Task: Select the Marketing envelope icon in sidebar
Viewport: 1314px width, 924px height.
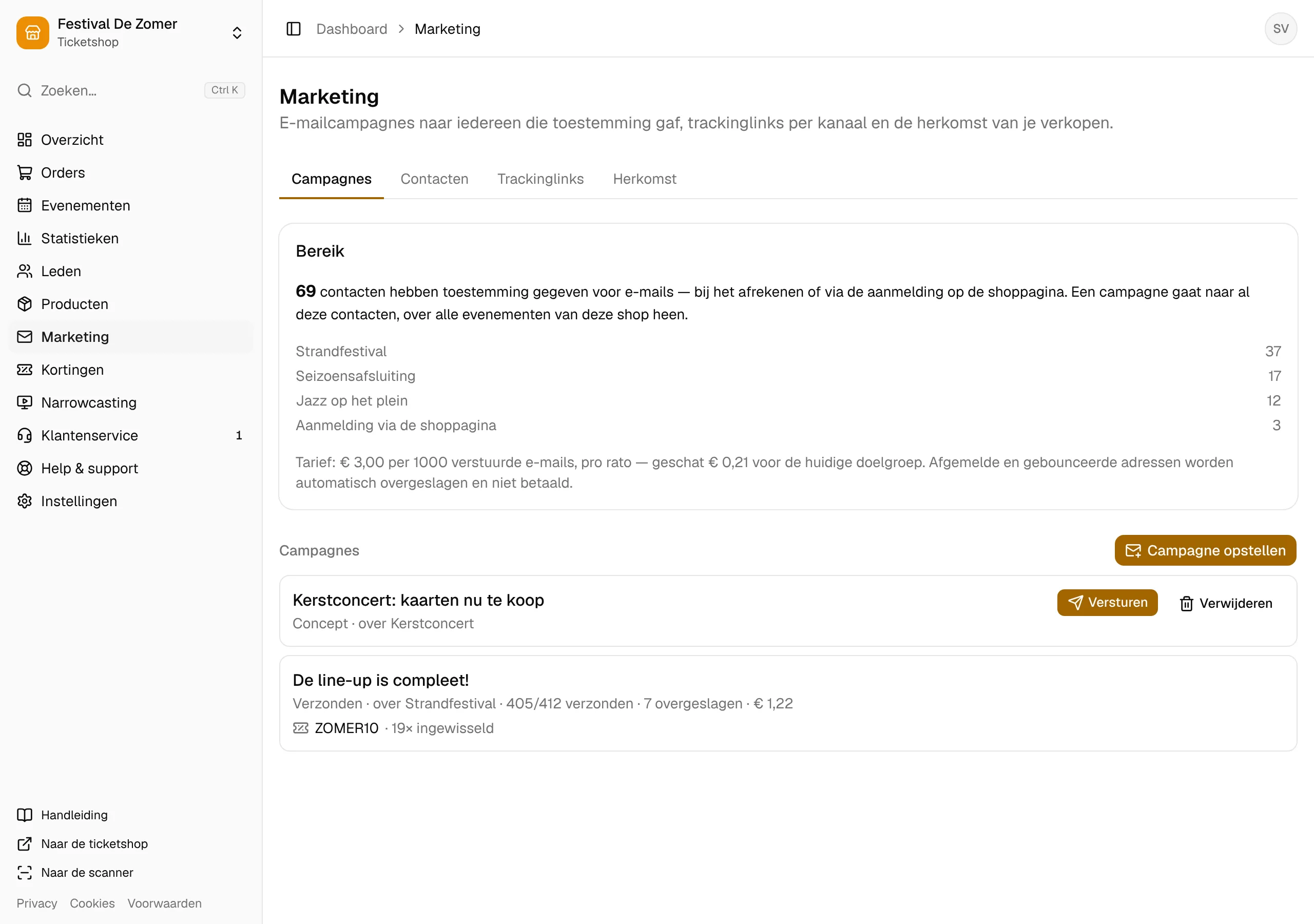Action: coord(25,337)
